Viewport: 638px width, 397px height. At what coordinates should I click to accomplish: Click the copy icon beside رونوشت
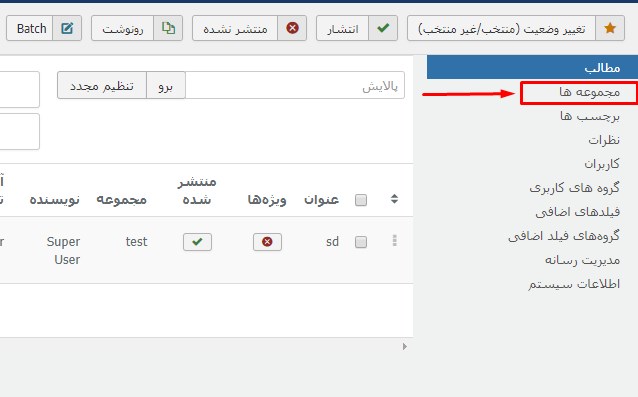pyautogui.click(x=168, y=28)
